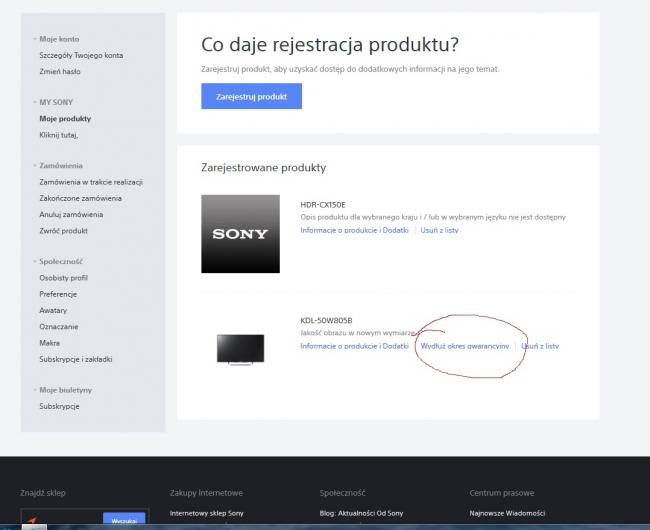Open KDL-50W805B Informacje o produkcie i Dodatki

(x=354, y=346)
